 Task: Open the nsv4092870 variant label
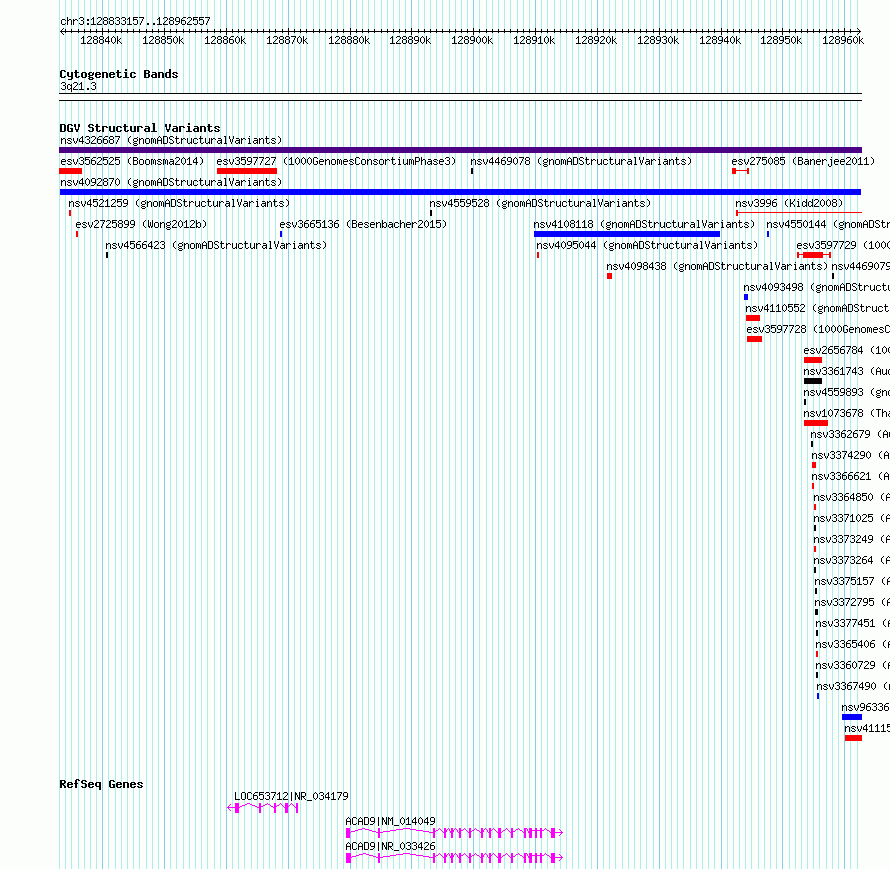click(x=171, y=182)
